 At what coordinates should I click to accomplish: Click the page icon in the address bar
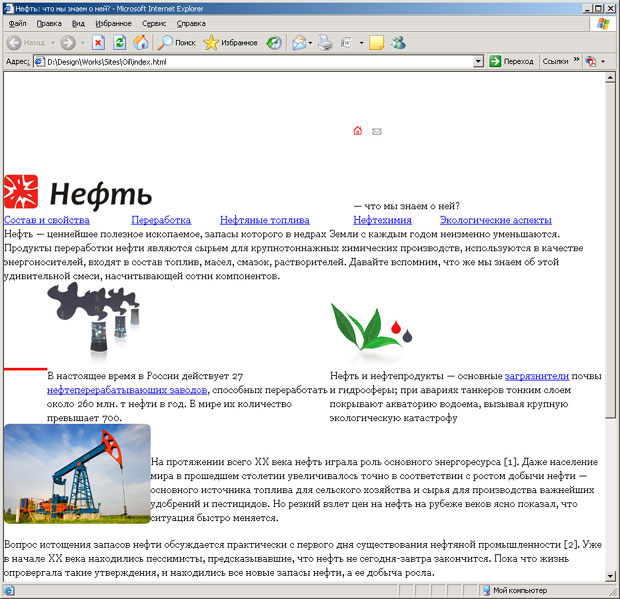(40, 62)
